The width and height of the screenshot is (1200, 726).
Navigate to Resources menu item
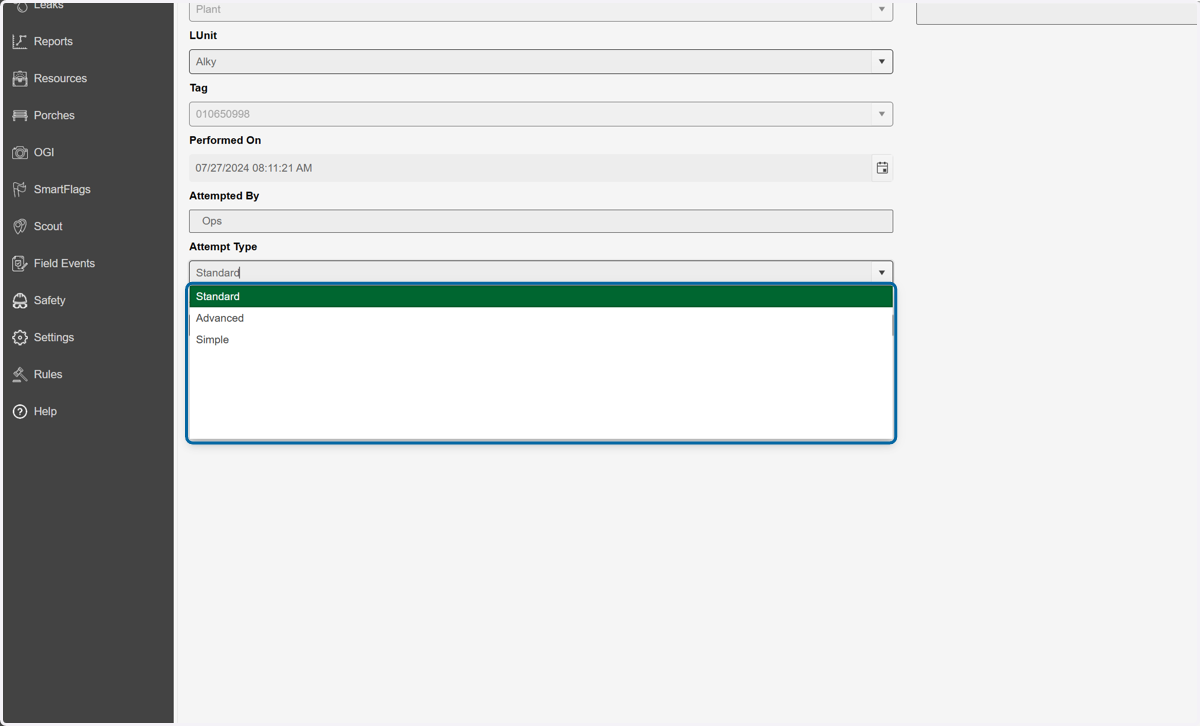point(60,78)
